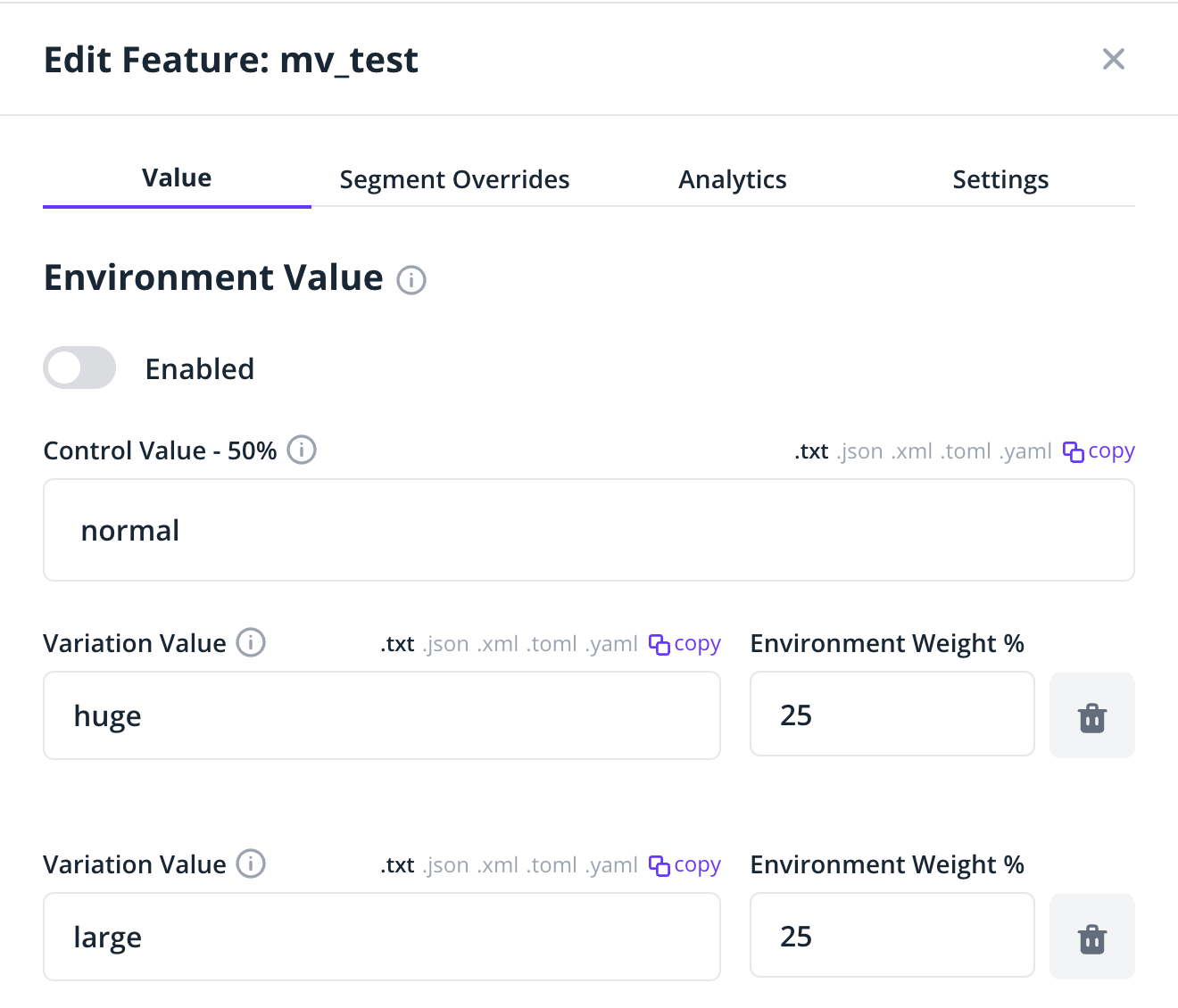Click info icon beside the large Variation Value
1178x1008 pixels.
coord(251,863)
